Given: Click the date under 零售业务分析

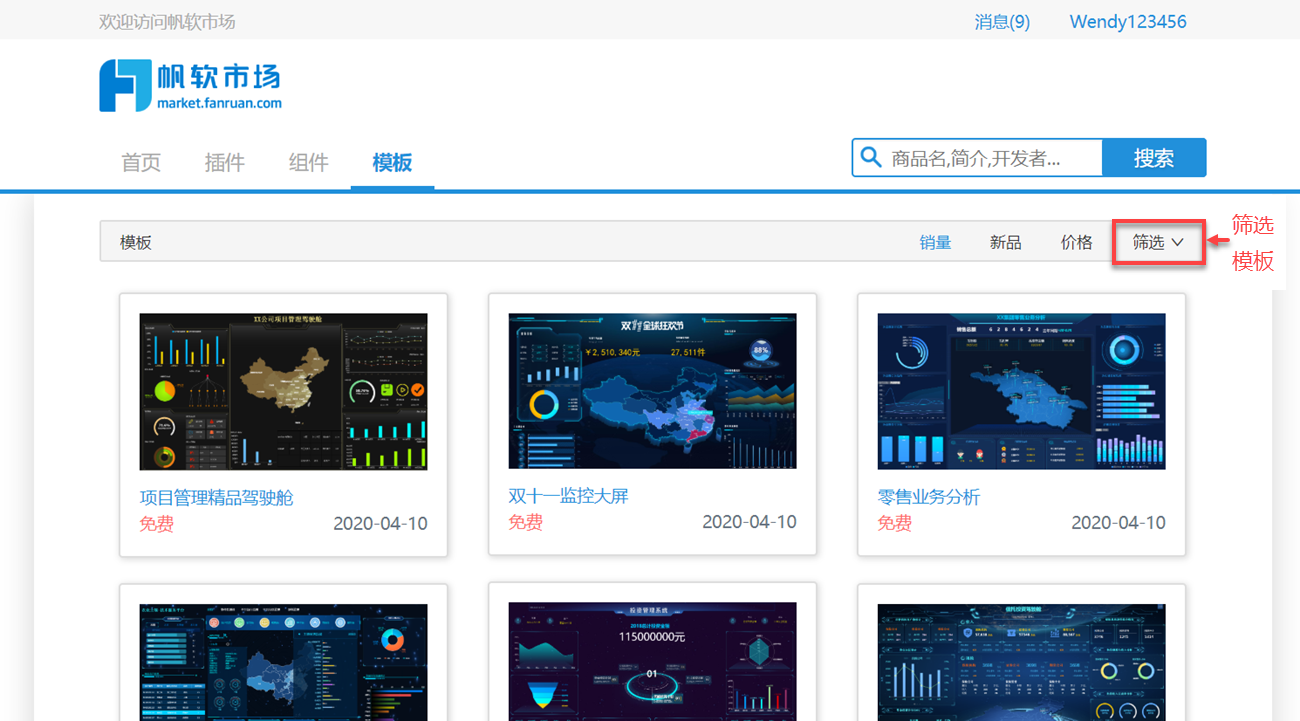Looking at the screenshot, I should point(1118,522).
